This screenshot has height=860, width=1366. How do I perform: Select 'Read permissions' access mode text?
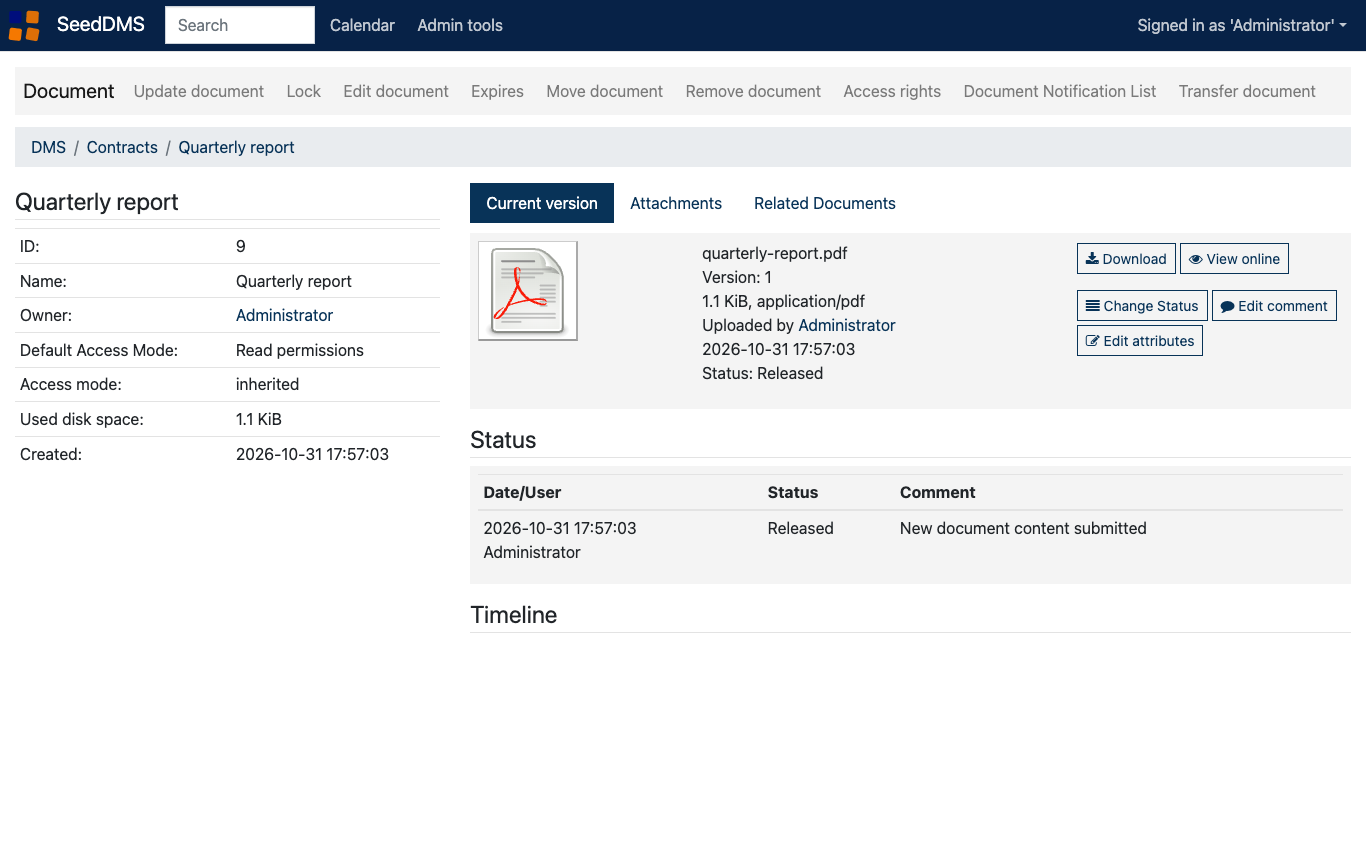point(300,350)
